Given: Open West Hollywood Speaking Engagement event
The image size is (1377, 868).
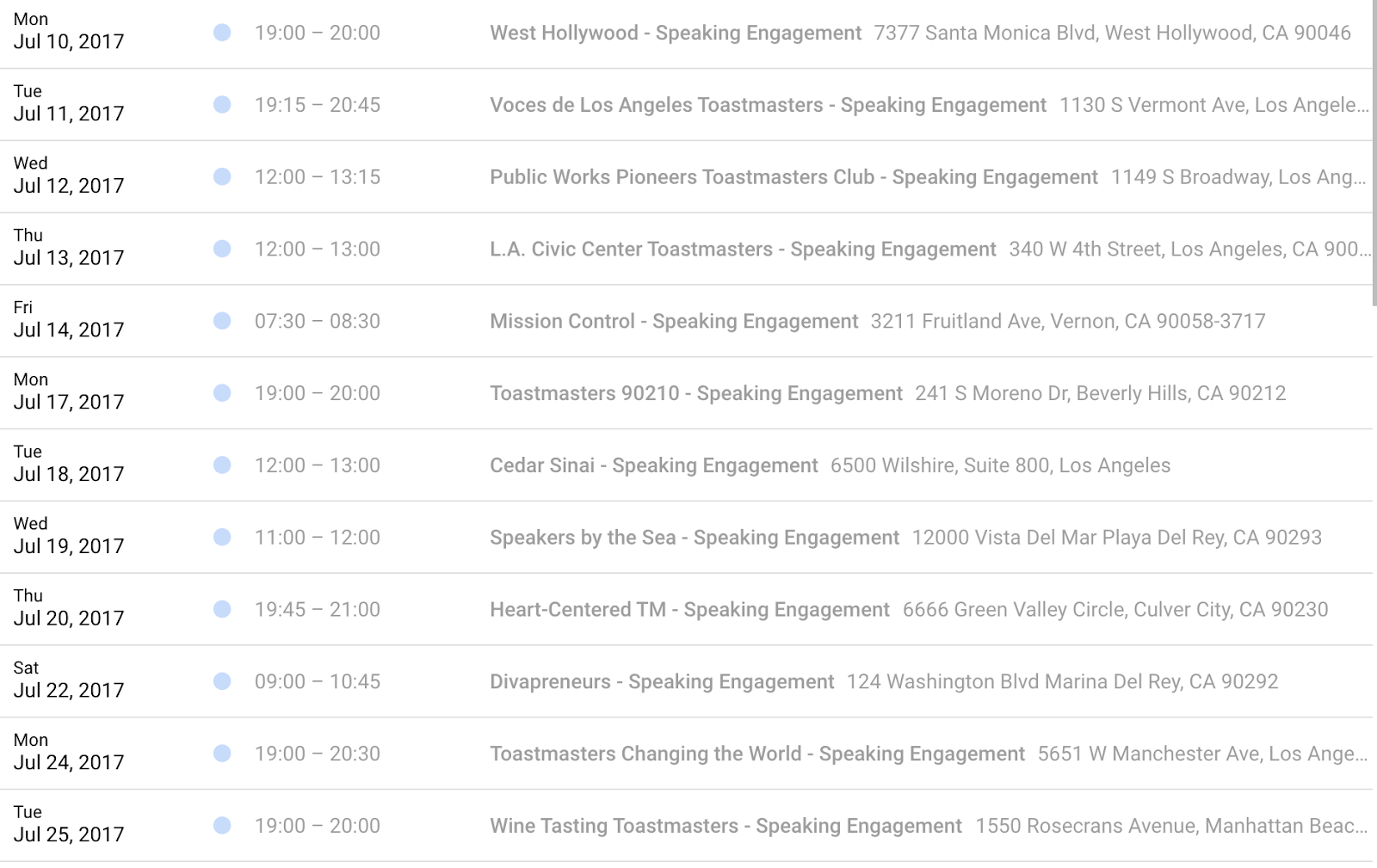Looking at the screenshot, I should click(676, 33).
